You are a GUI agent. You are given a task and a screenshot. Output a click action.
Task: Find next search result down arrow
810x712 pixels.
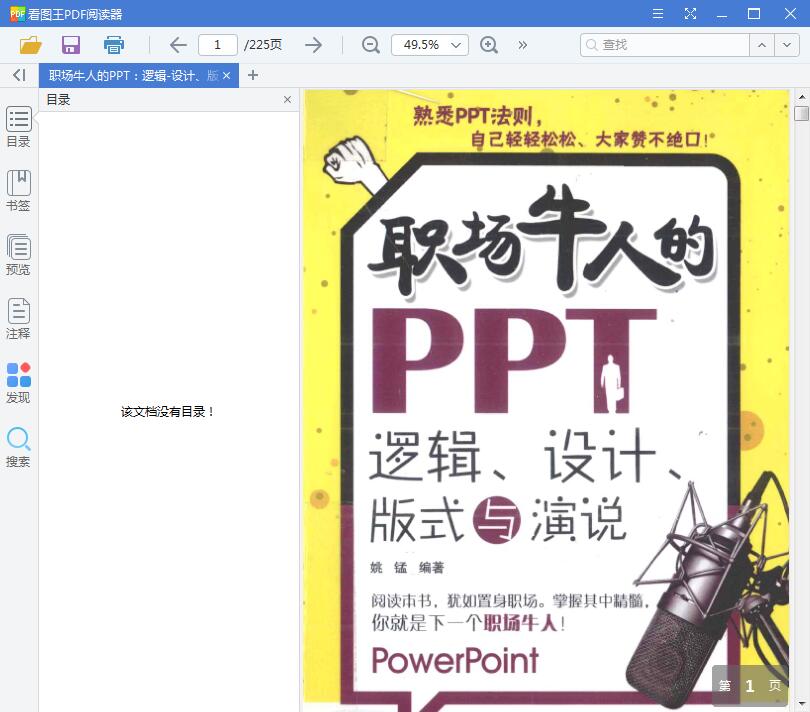(x=786, y=45)
